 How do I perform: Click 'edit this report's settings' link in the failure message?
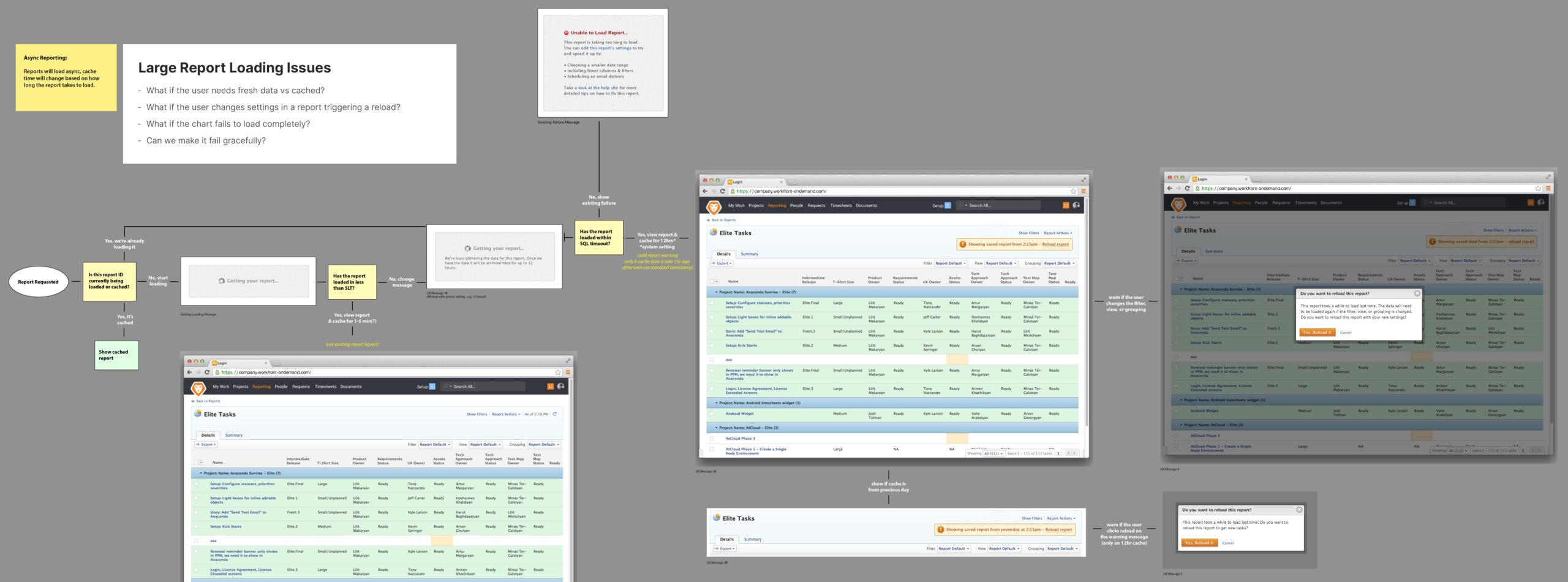(x=606, y=48)
